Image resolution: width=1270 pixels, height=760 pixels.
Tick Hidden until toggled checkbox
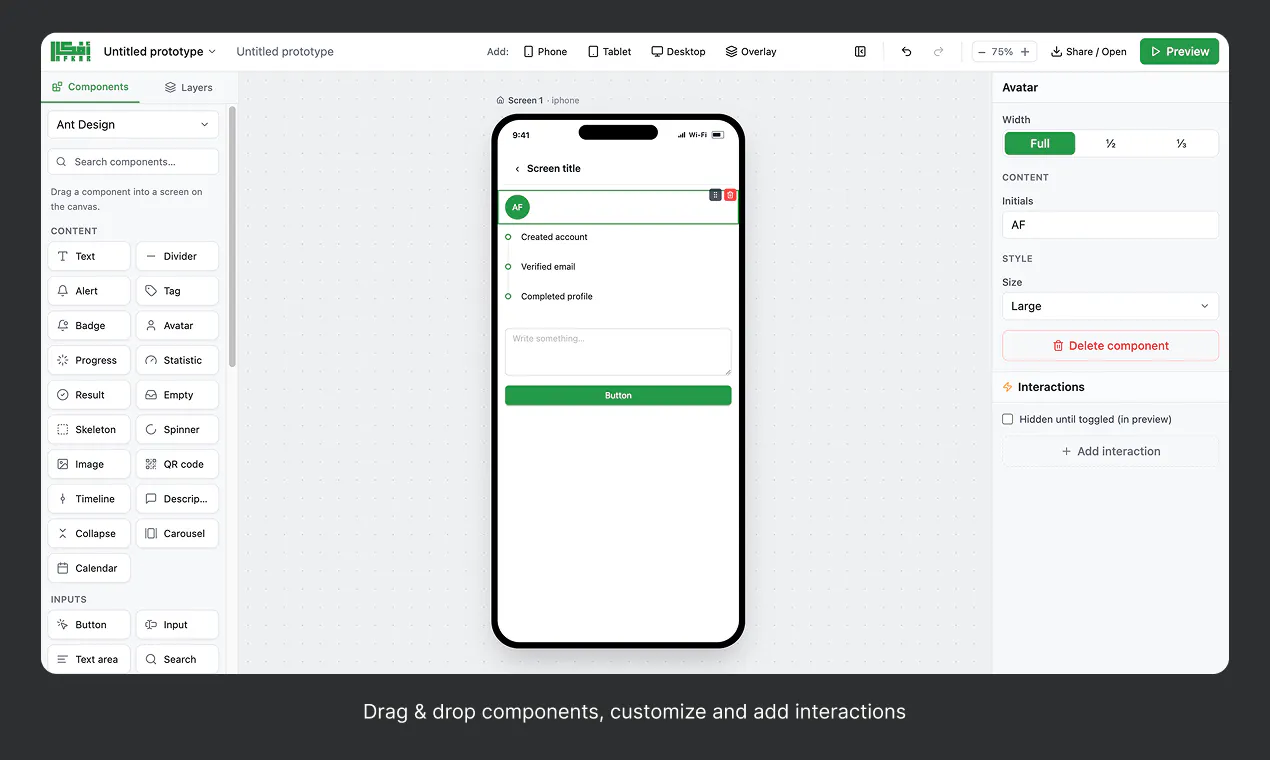1008,419
